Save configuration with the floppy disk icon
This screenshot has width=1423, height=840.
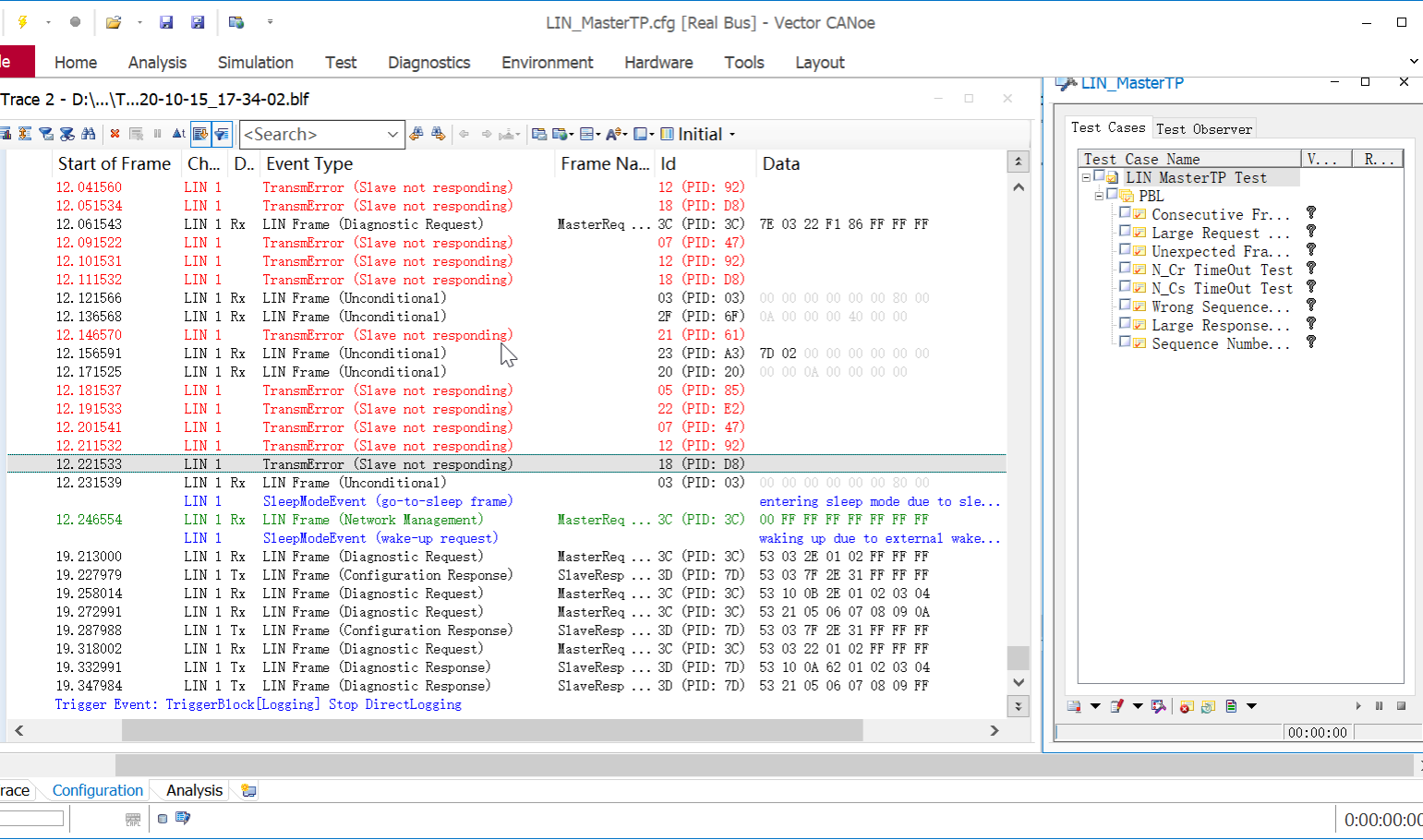[166, 22]
